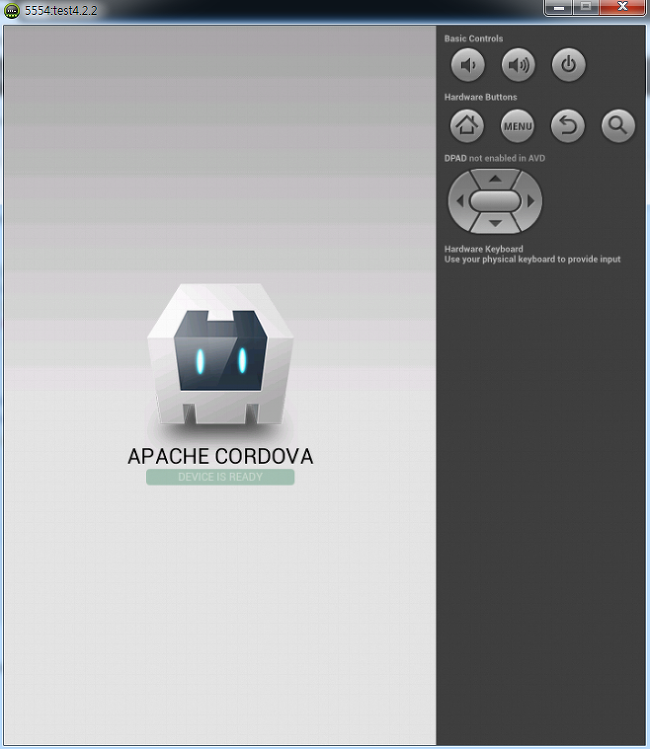The image size is (650, 749).
Task: Click the DPAD left arrow
Action: pos(459,201)
